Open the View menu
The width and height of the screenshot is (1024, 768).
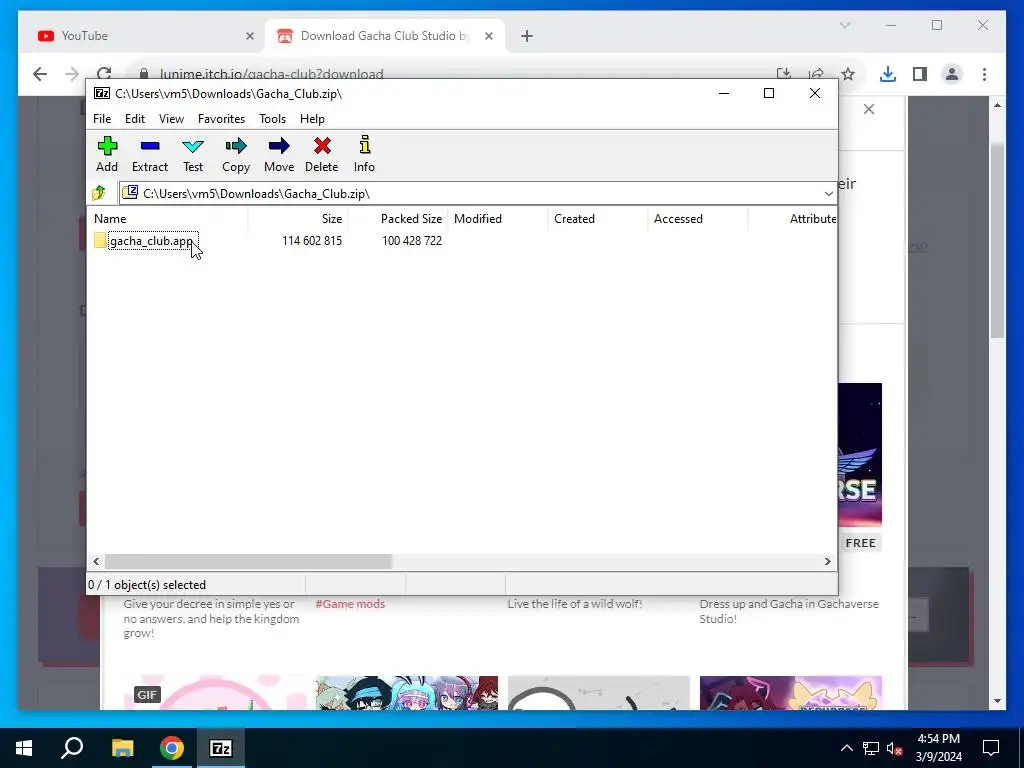click(x=171, y=119)
